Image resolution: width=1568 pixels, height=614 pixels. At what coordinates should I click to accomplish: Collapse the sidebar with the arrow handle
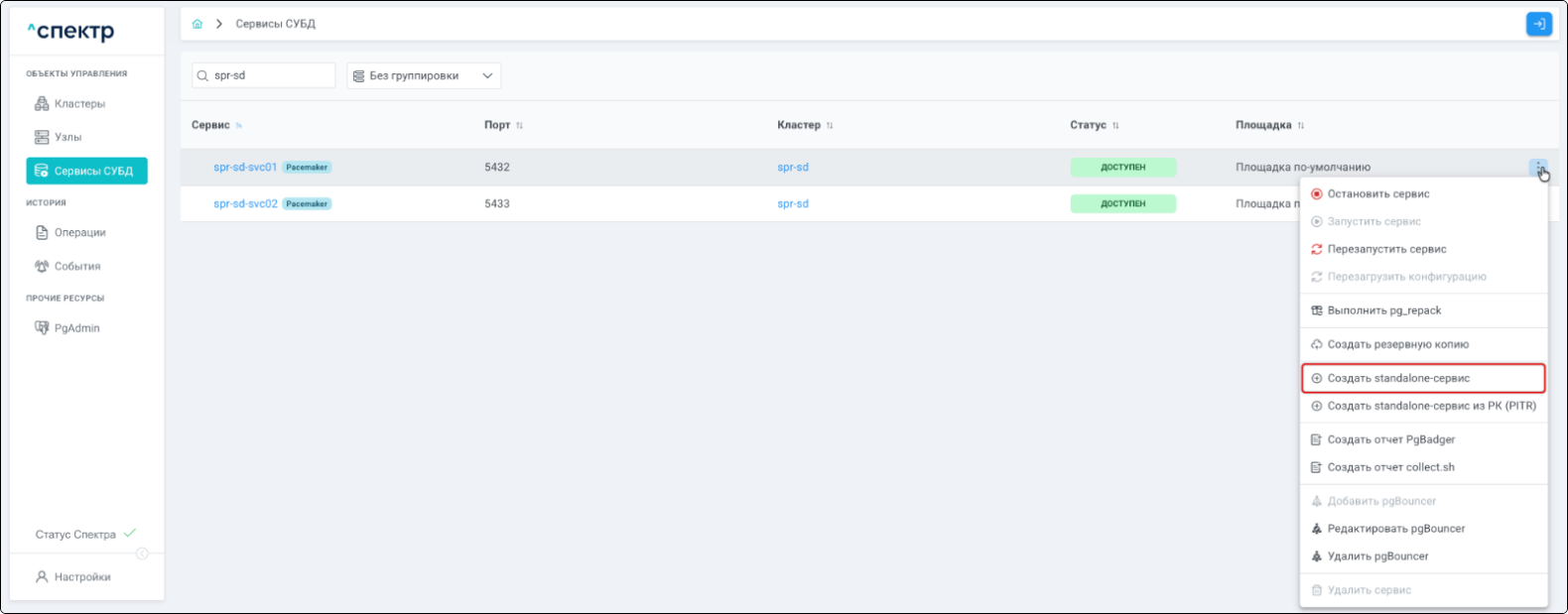[142, 553]
